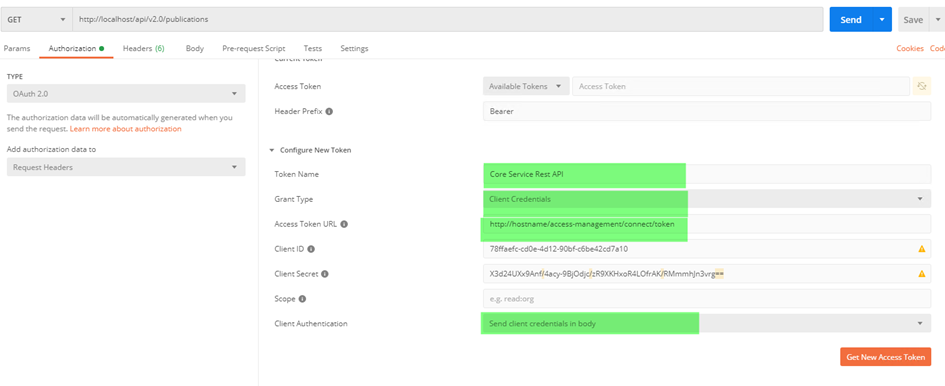Open Learn more about authorization link
The image size is (945, 386).
click(125, 129)
